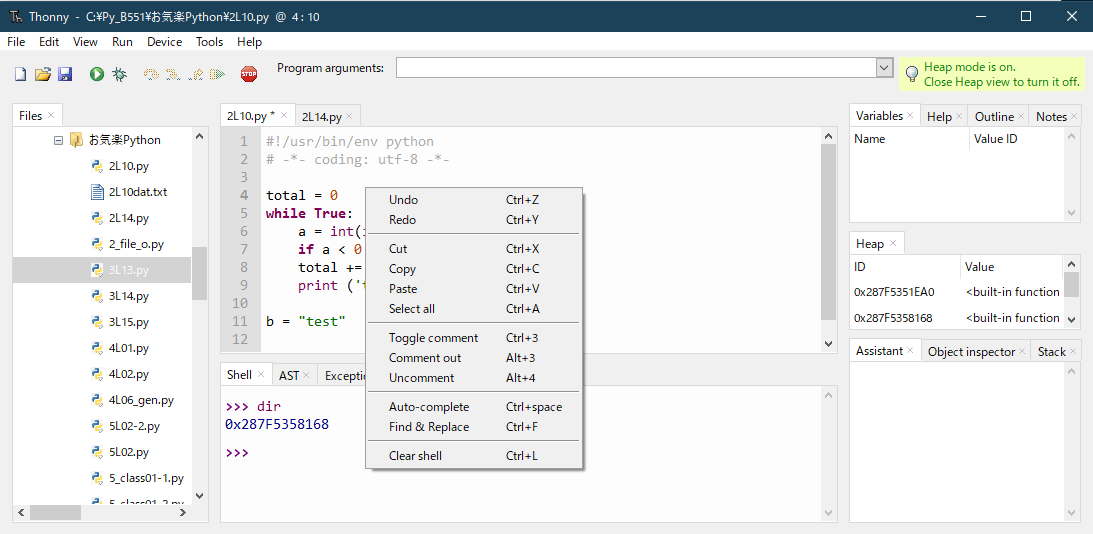
Task: Click the Save floppy disk icon
Action: pos(65,74)
